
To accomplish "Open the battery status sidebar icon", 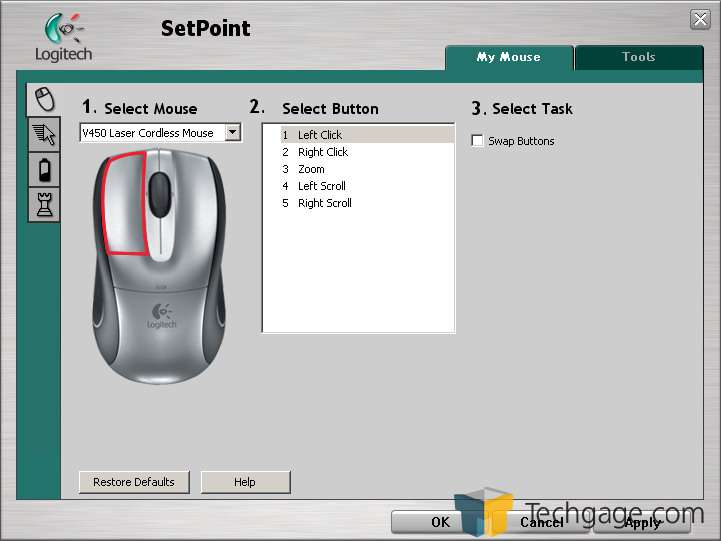I will coord(43,169).
